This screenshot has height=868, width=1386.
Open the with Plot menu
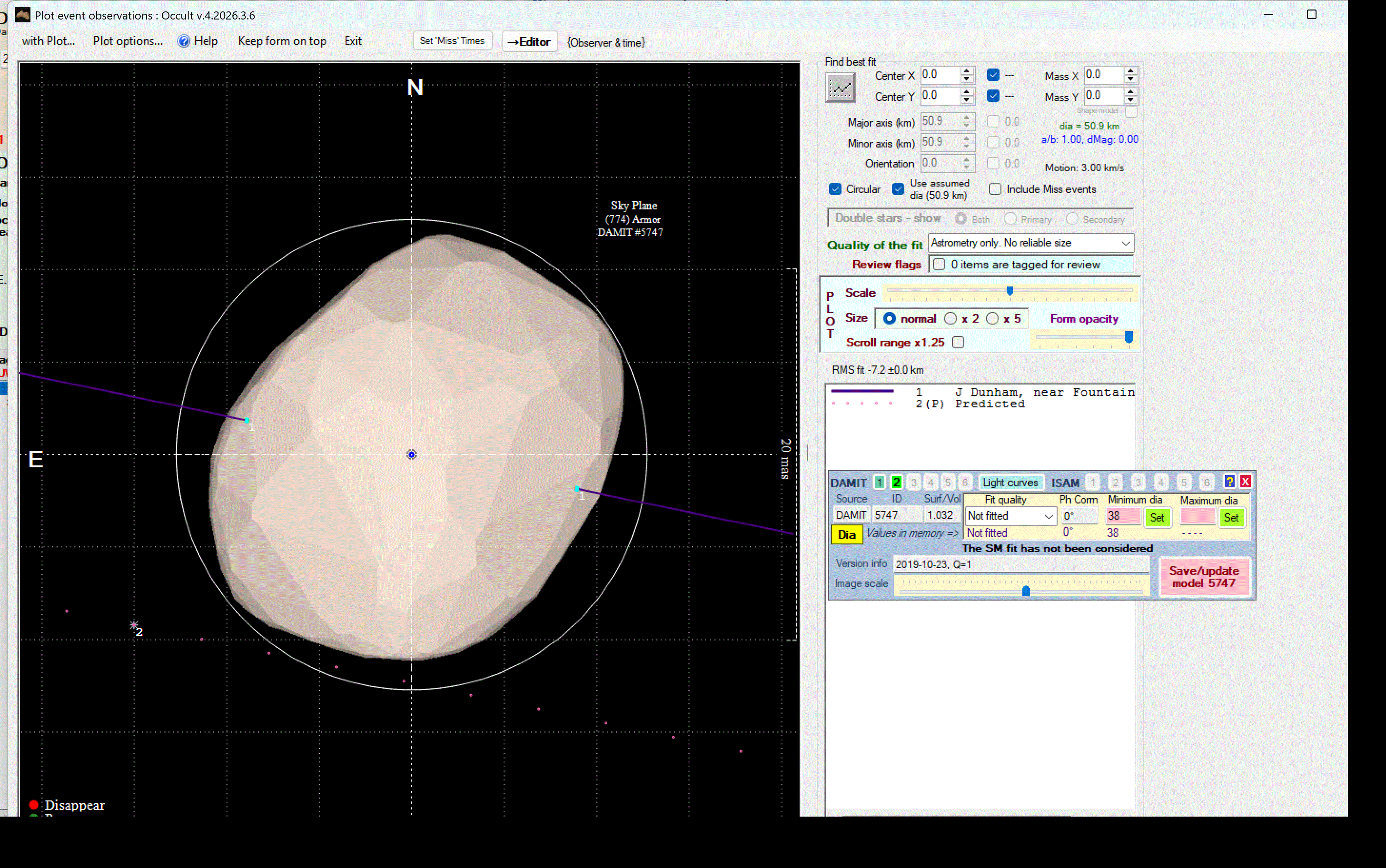pyautogui.click(x=48, y=41)
